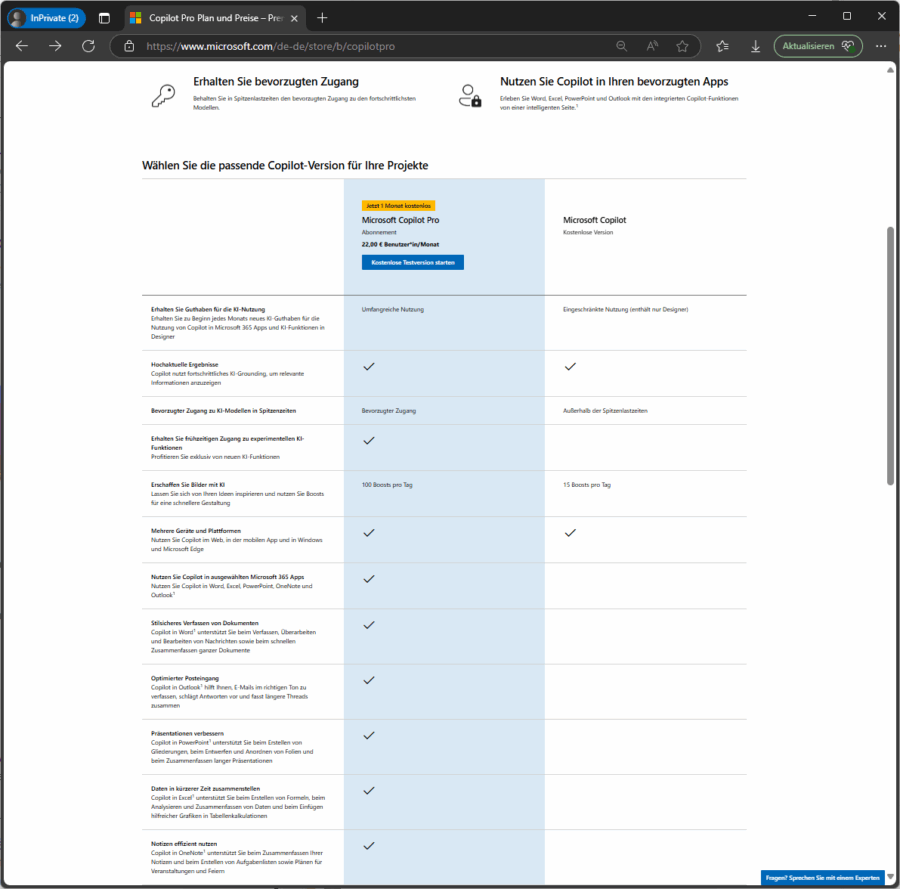Click Optimierter Posteingang row title
The image size is (900, 889).
click(x=185, y=678)
